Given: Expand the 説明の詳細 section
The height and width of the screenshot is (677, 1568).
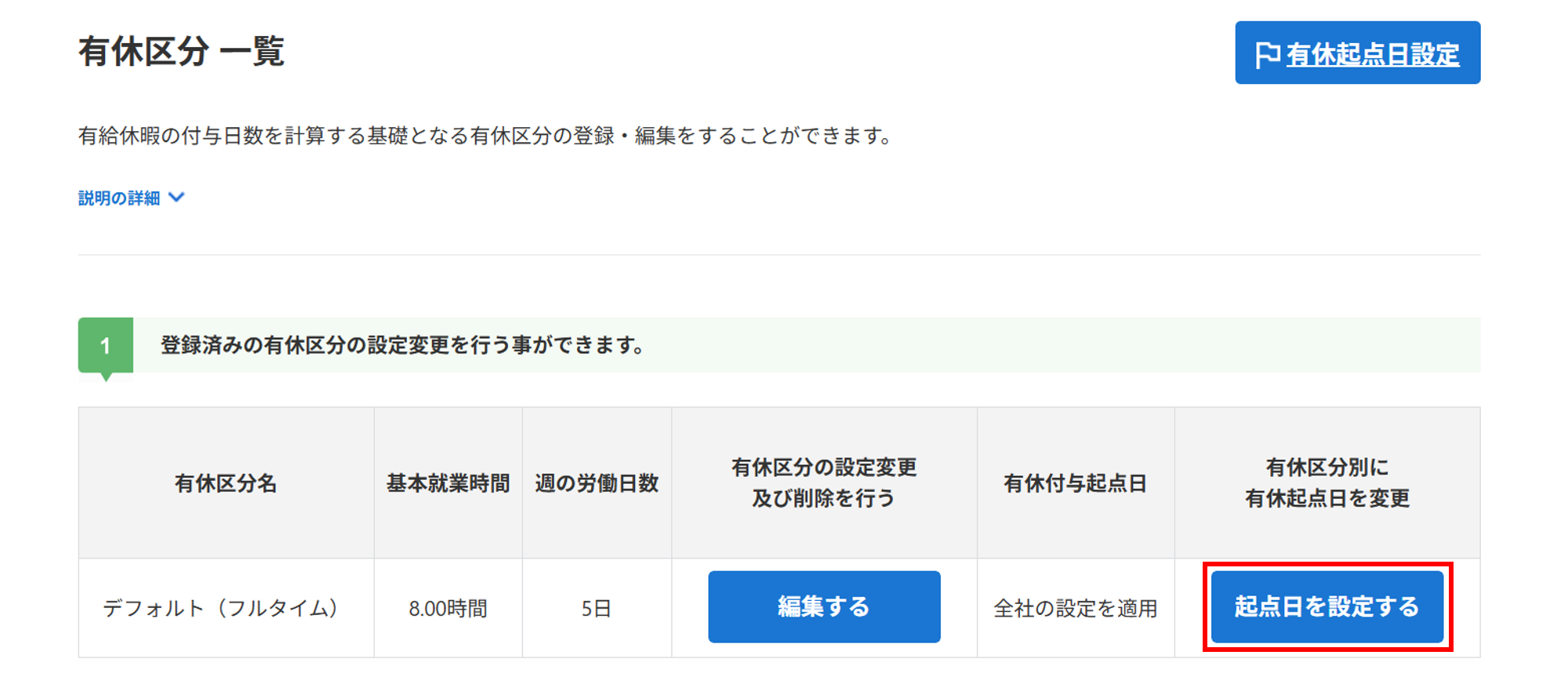Looking at the screenshot, I should 119,198.
